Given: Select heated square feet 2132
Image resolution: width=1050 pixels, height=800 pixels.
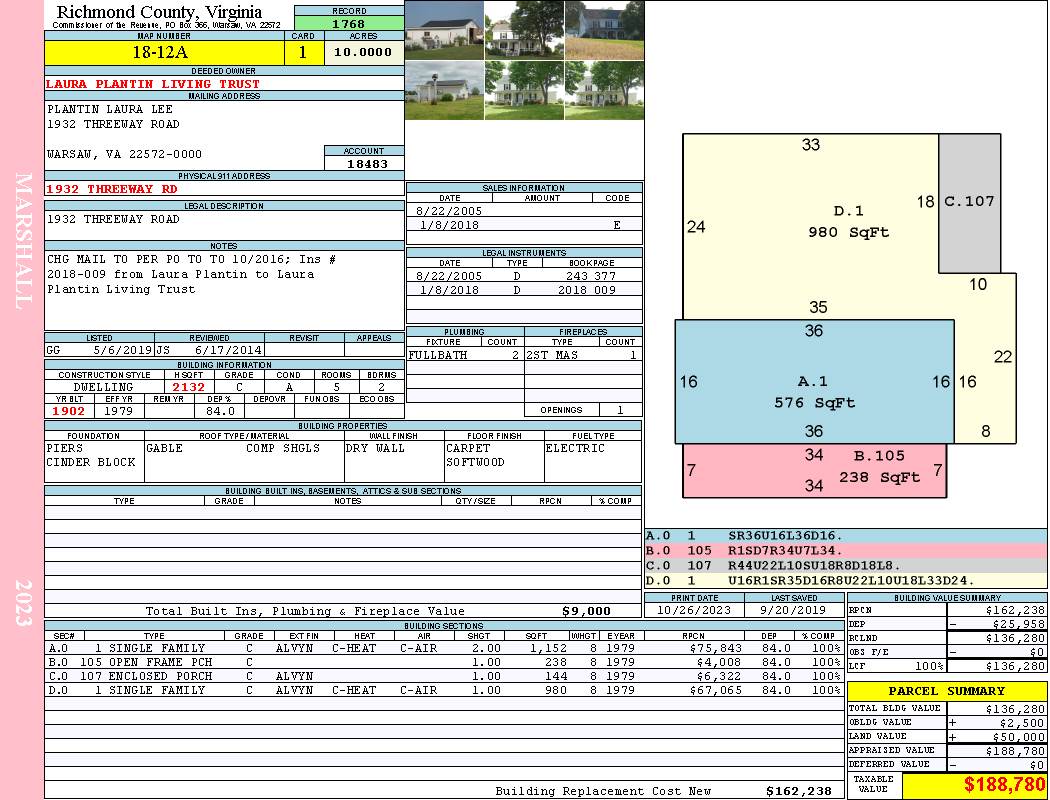Looking at the screenshot, I should tap(189, 387).
